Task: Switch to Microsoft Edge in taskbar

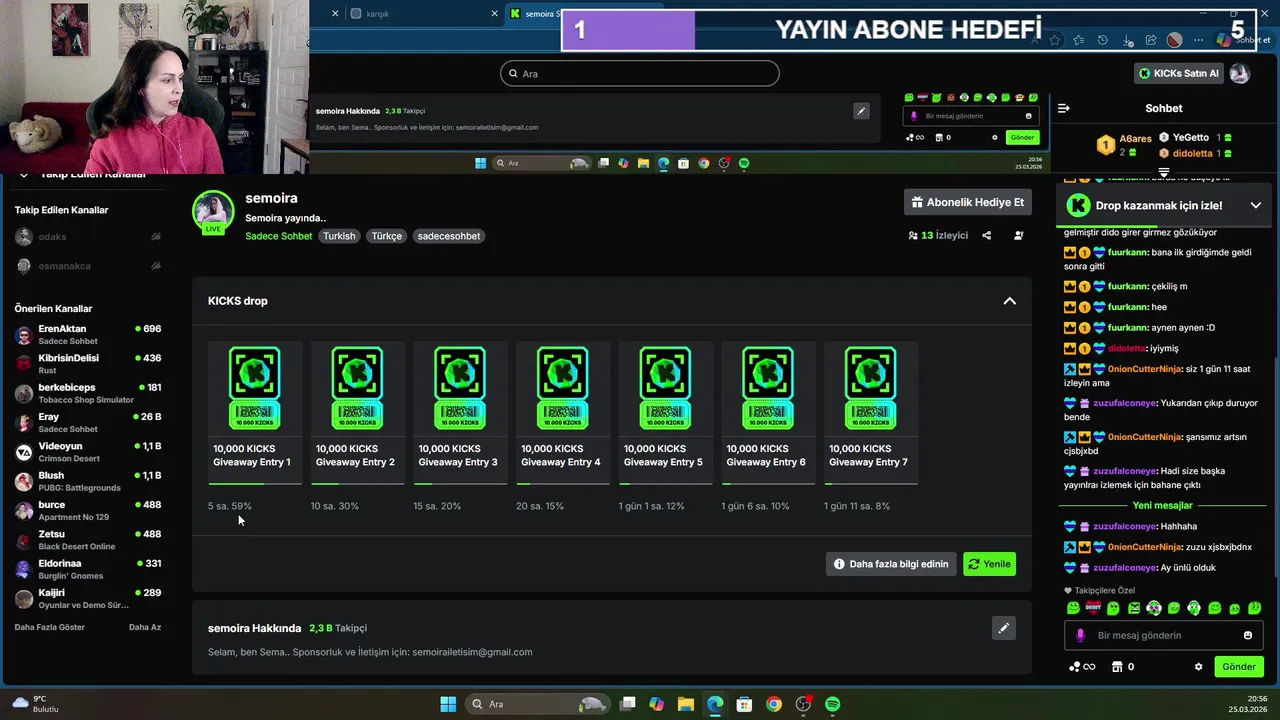Action: 715,704
